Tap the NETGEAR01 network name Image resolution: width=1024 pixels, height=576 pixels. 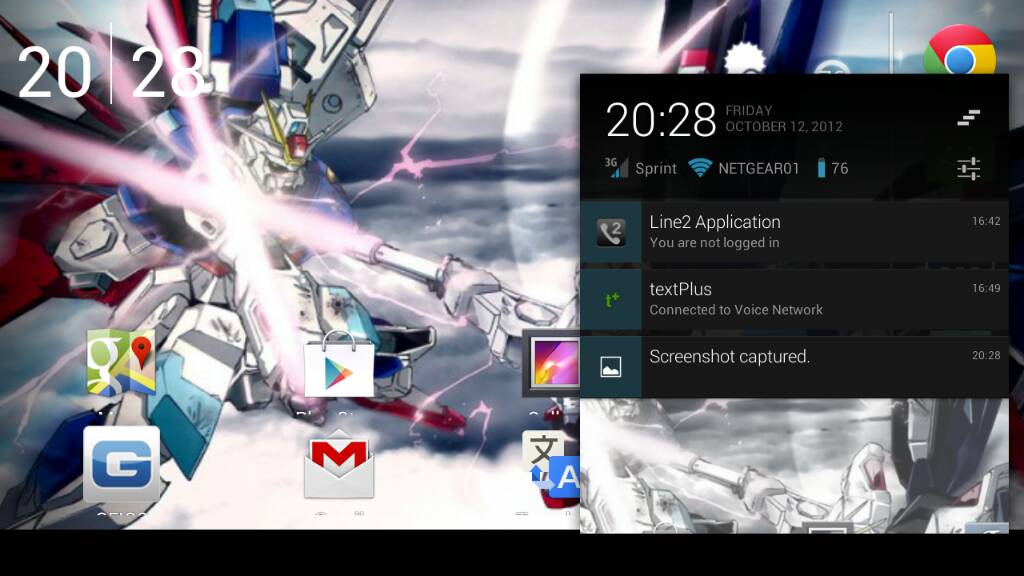pos(759,168)
